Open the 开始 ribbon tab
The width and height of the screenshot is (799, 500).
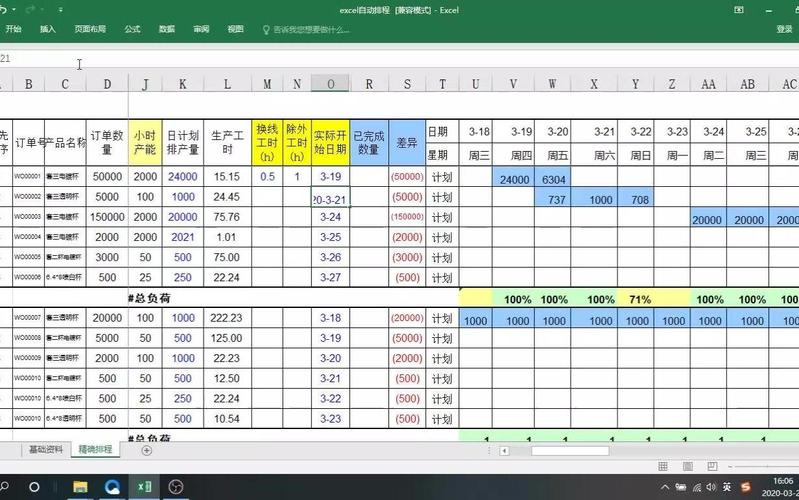click(x=13, y=29)
